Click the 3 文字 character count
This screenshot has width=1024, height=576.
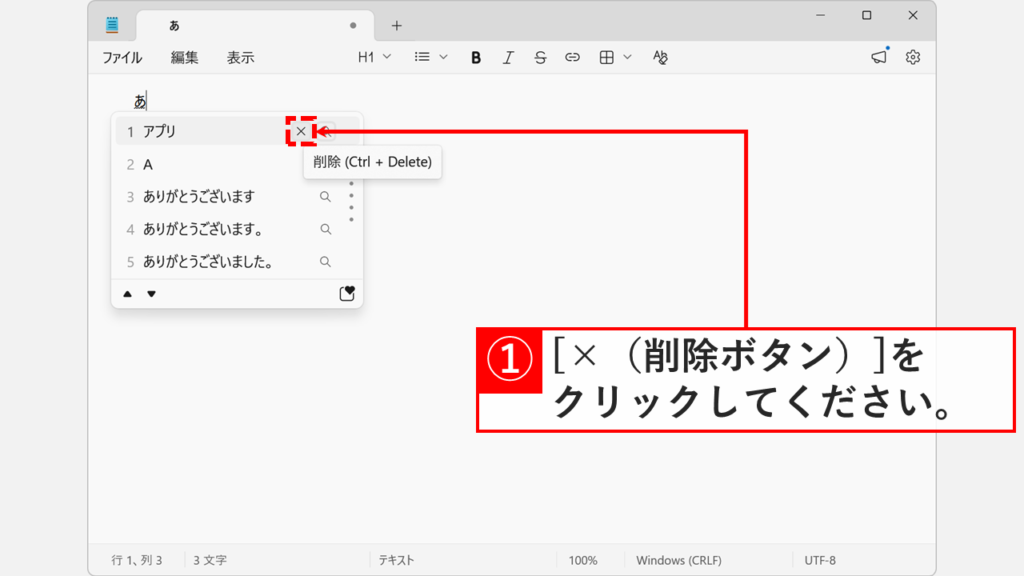[210, 560]
